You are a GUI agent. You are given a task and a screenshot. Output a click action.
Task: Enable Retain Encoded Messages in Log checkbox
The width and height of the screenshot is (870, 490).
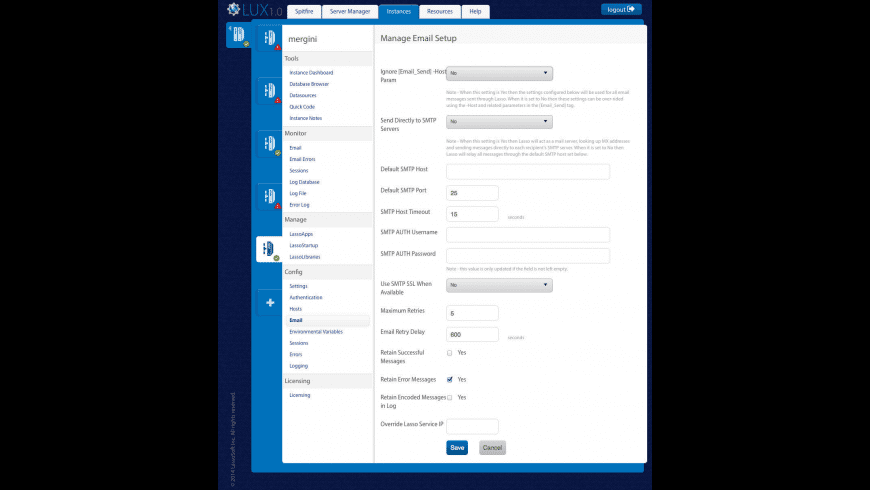(449, 397)
